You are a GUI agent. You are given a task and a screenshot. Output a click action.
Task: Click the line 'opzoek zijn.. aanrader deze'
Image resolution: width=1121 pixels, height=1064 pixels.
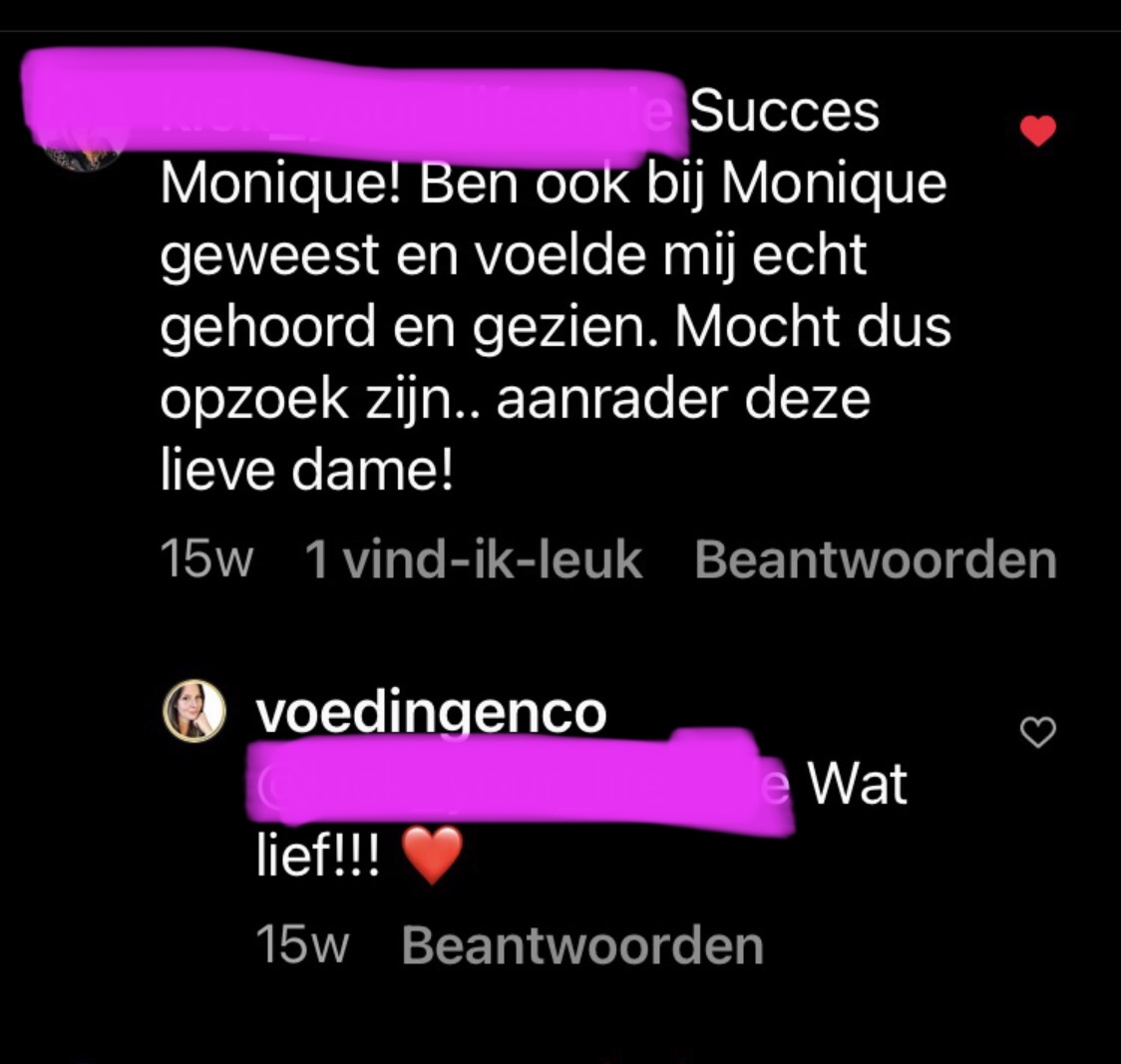(x=516, y=400)
